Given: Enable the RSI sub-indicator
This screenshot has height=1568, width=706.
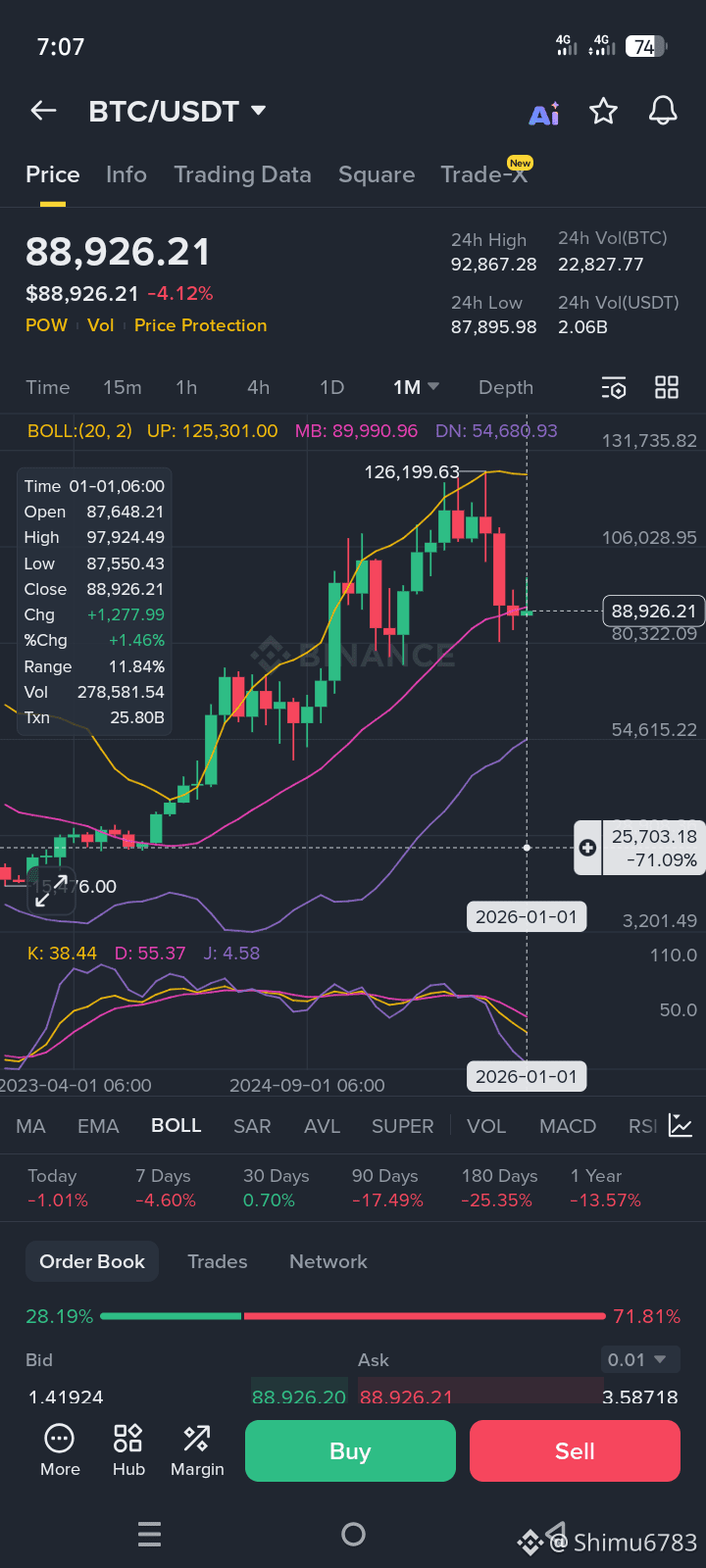Looking at the screenshot, I should tap(642, 1126).
